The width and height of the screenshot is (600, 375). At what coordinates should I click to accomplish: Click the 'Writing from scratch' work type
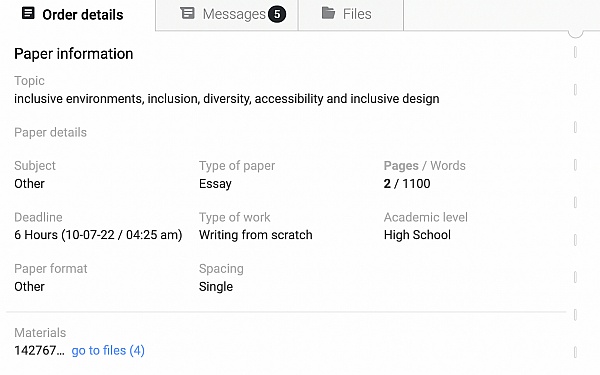tap(256, 235)
